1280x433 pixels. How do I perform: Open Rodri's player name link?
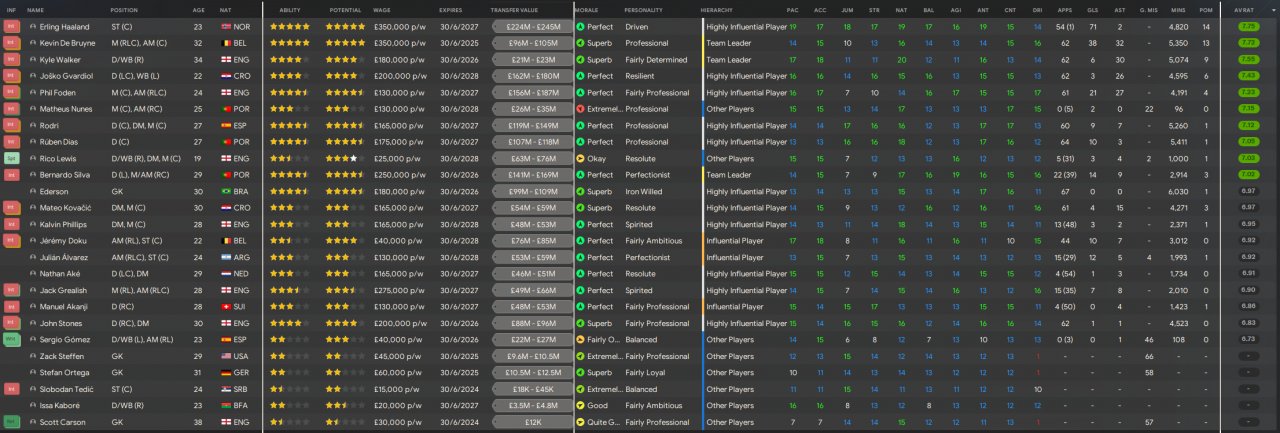(x=49, y=126)
